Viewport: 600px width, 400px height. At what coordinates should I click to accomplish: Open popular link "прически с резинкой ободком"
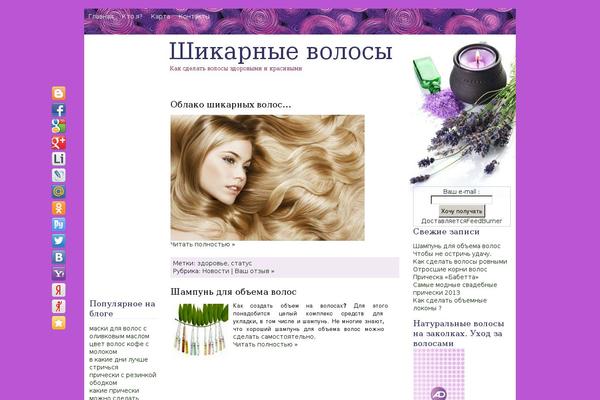tap(123, 379)
